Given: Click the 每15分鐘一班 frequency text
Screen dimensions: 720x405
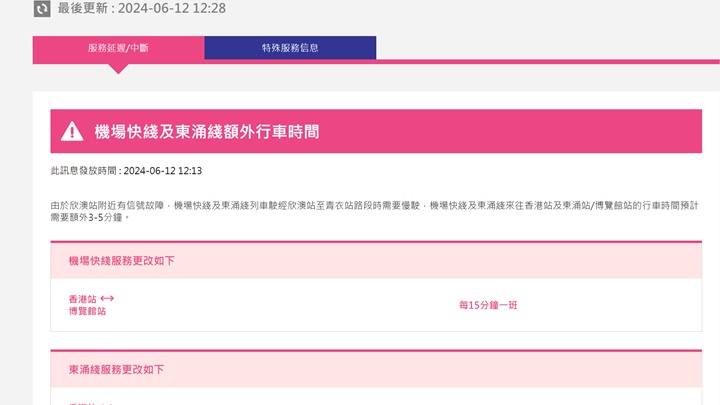Looking at the screenshot, I should pos(488,305).
